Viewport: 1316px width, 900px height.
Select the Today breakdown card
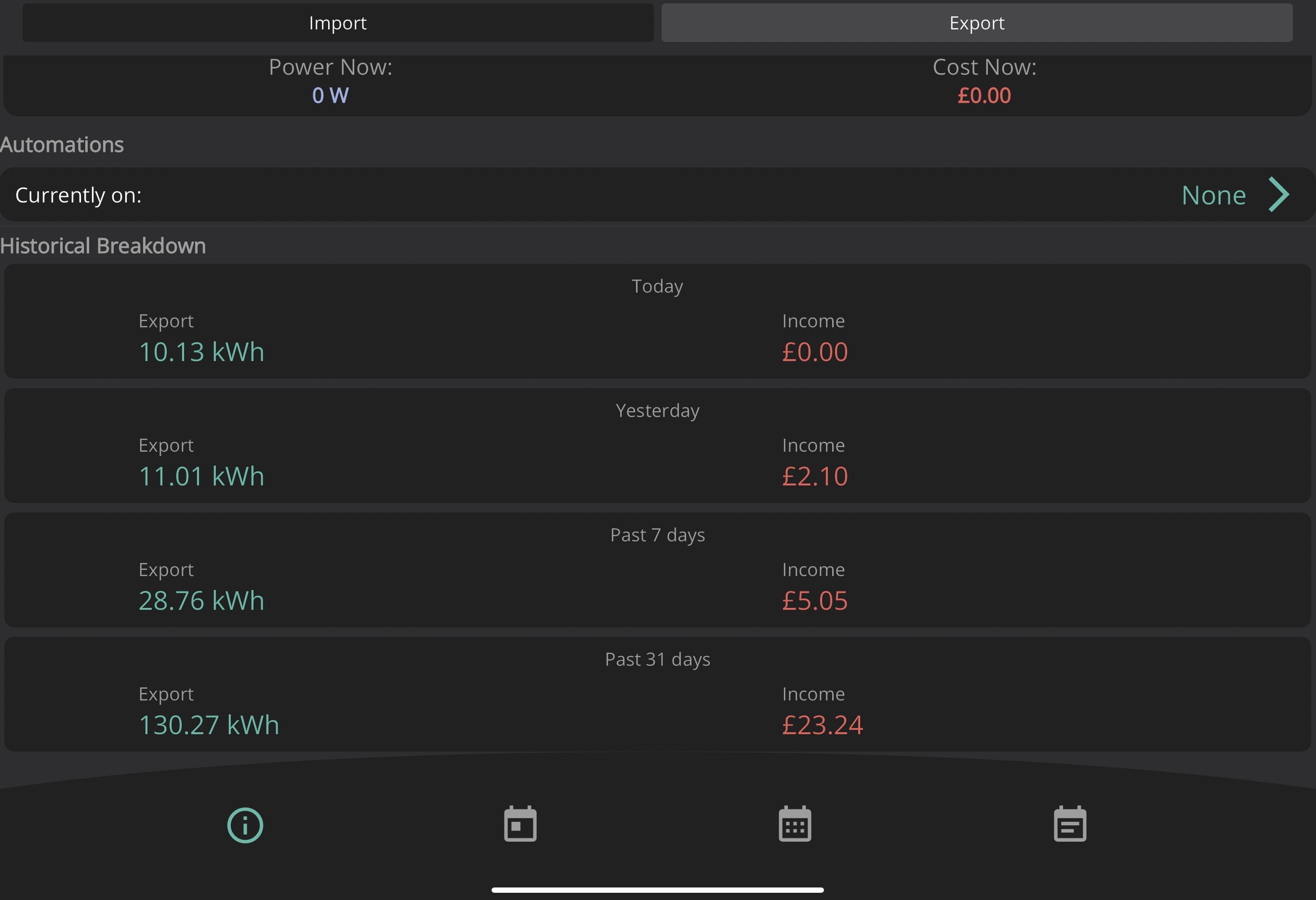tap(658, 321)
